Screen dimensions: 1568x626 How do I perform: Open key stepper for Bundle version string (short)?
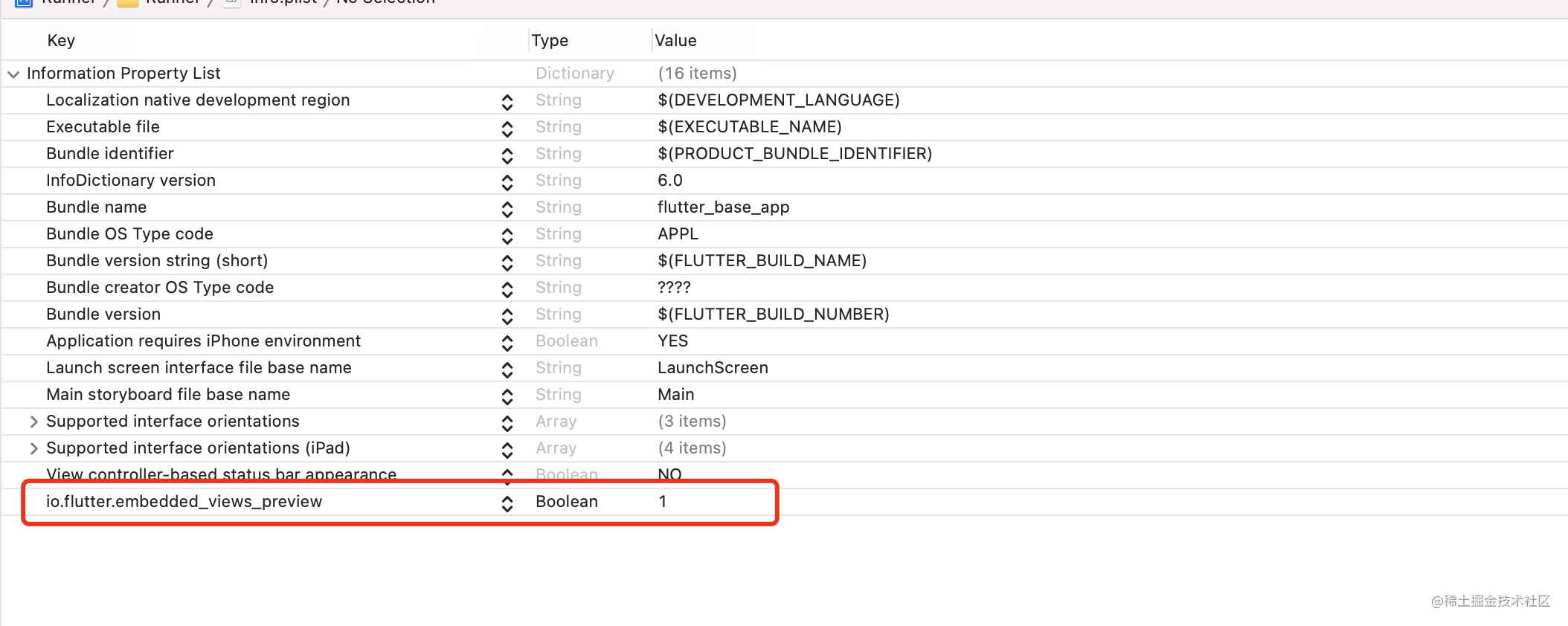coord(507,262)
